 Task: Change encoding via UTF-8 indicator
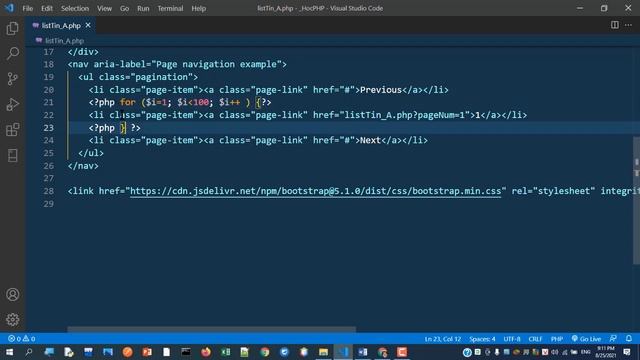click(511, 339)
